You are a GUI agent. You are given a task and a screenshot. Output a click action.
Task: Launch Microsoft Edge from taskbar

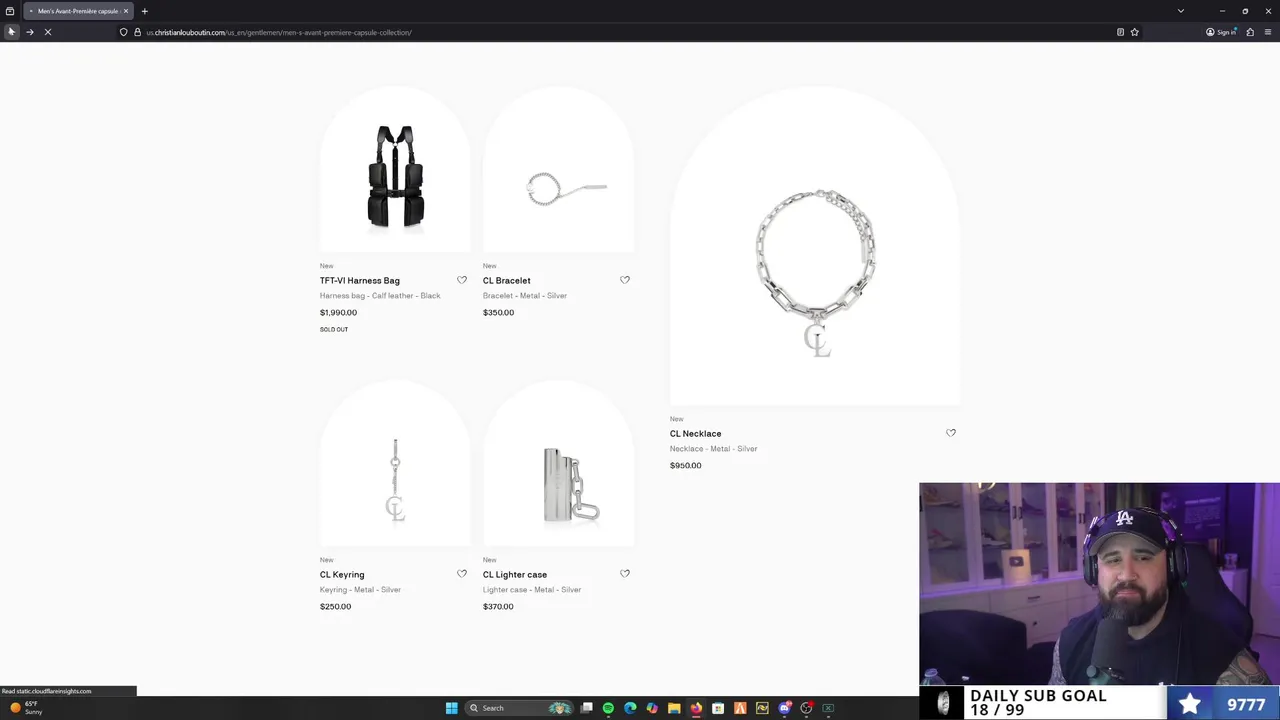(630, 708)
